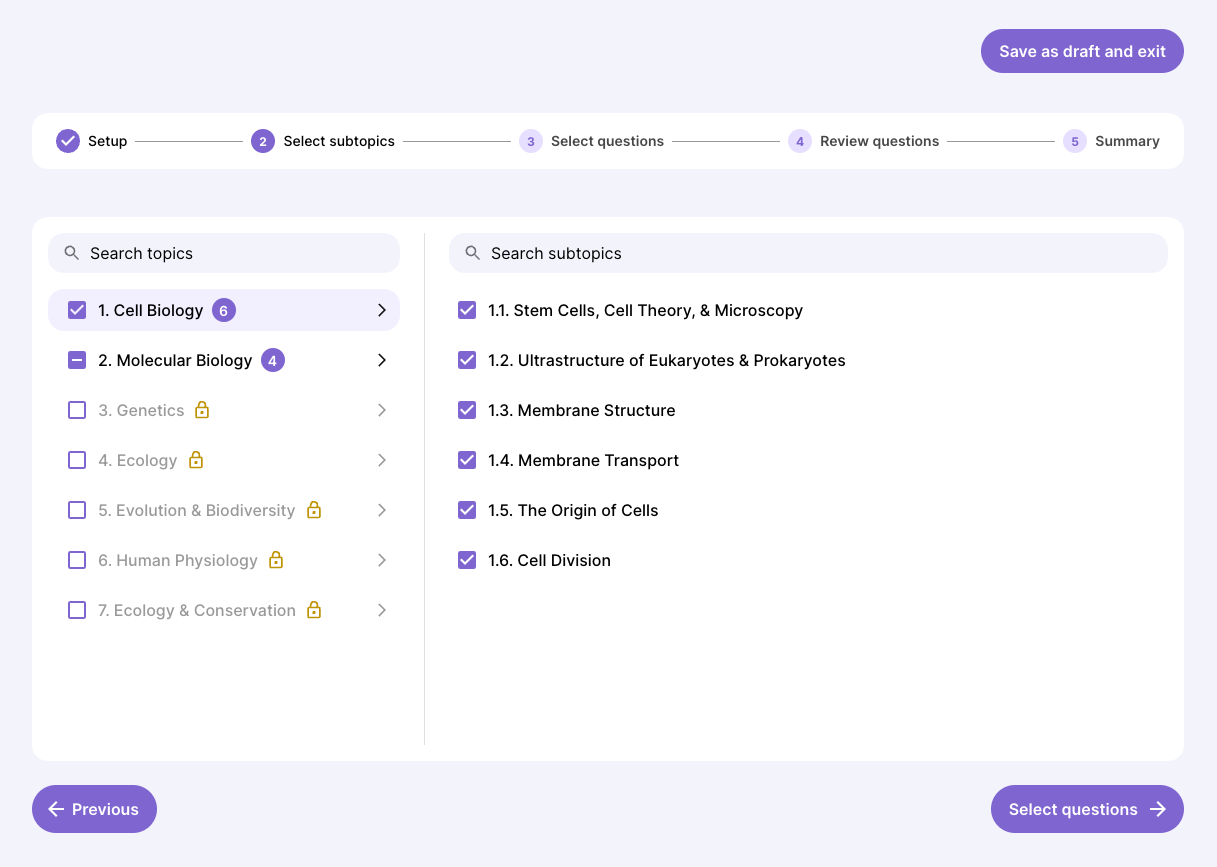The image size is (1217, 867).
Task: Uncheck the Membrane Structure subtopic
Action: point(467,410)
